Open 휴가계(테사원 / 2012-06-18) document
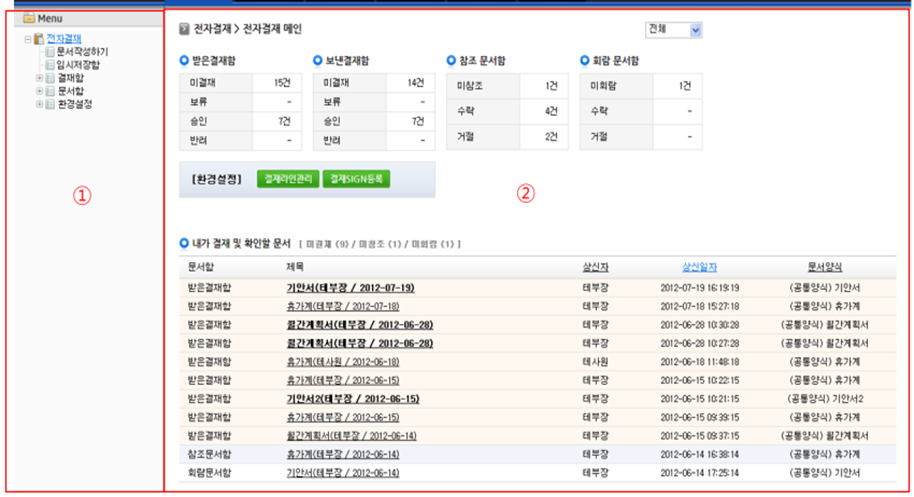 click(343, 362)
